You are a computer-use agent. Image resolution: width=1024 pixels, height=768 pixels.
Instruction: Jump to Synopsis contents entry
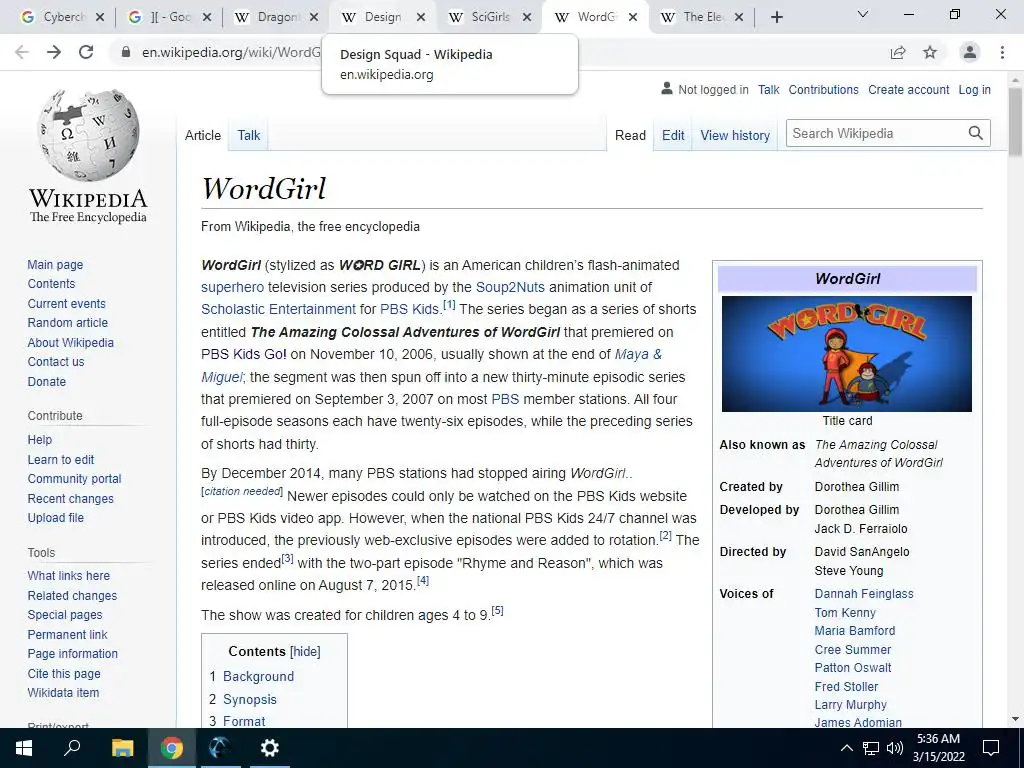250,699
